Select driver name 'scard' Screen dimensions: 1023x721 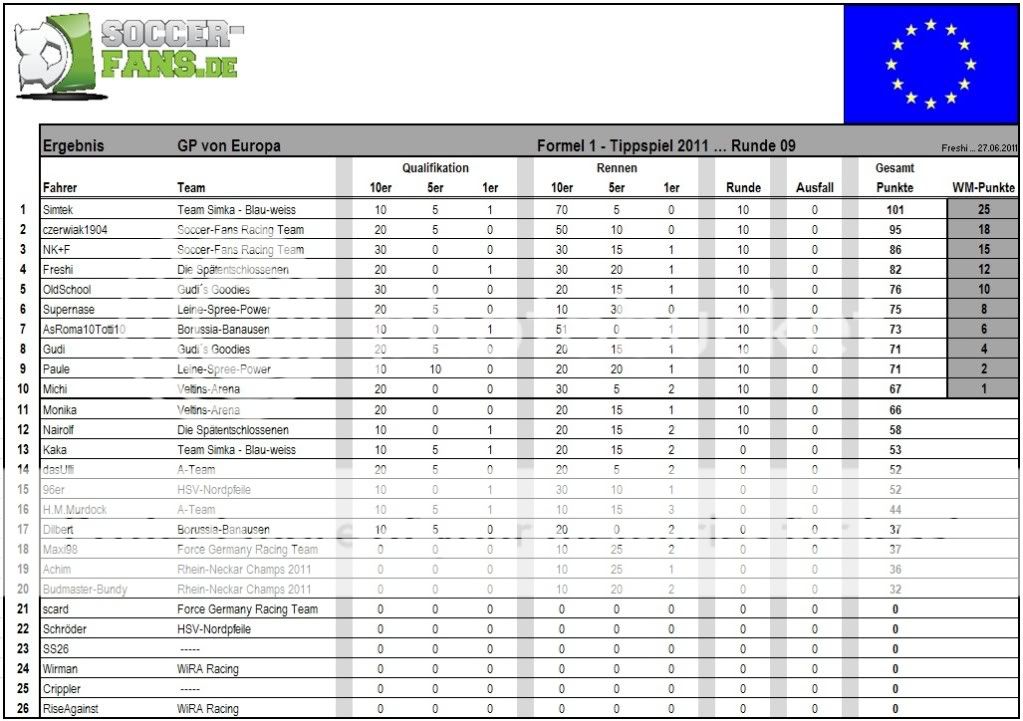[x=55, y=609]
